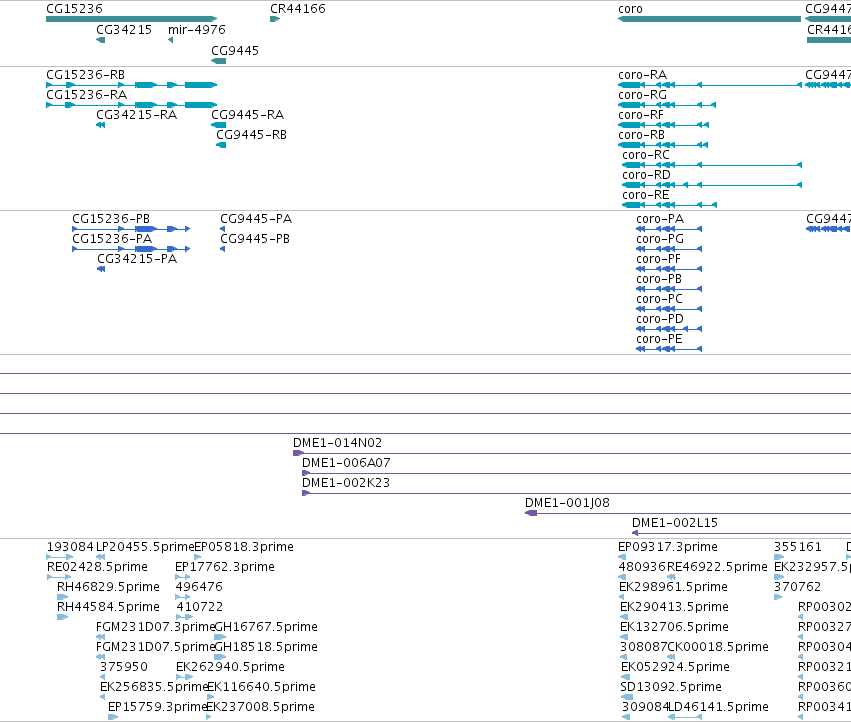Click the CG34215 gene label

[124, 30]
